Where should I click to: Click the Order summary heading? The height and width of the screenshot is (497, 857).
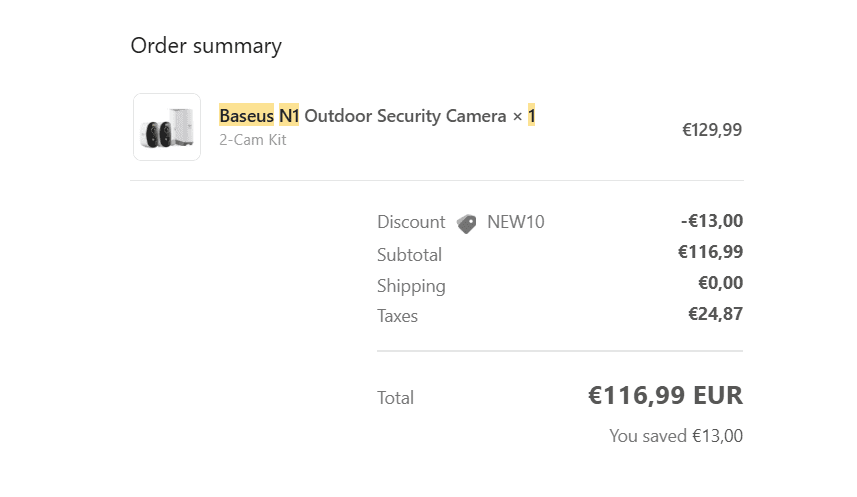206,45
